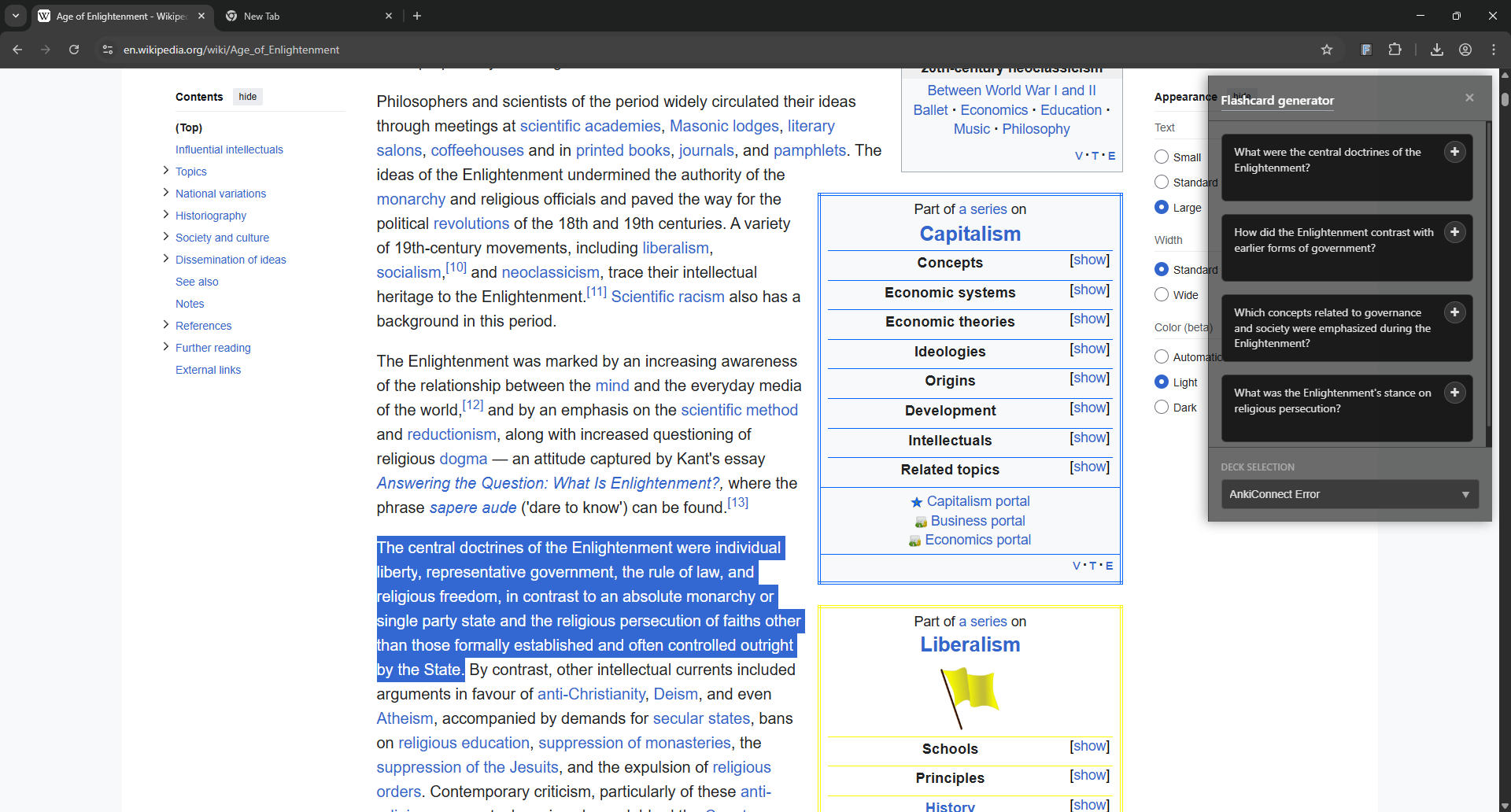This screenshot has height=812, width=1511.
Task: Select Small text size
Action: tap(1162, 157)
